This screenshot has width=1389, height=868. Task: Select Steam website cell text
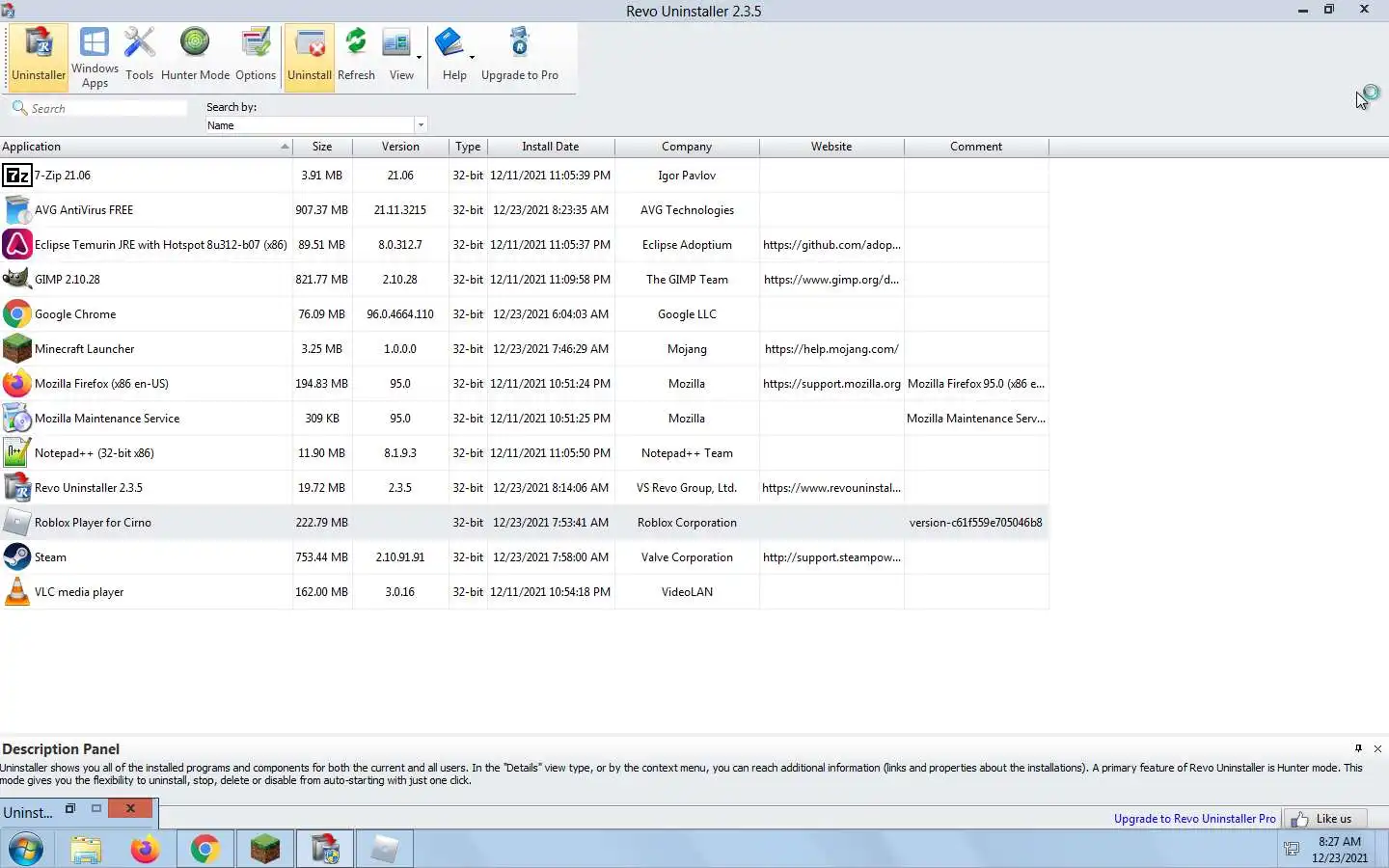pyautogui.click(x=831, y=557)
